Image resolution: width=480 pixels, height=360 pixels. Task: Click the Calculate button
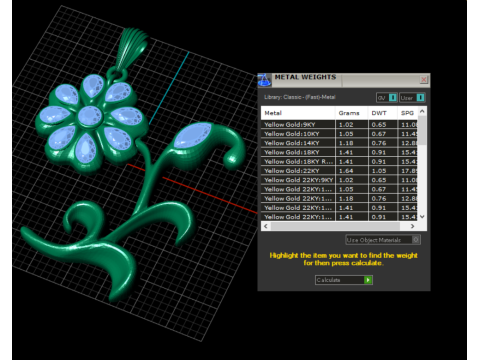(x=344, y=280)
